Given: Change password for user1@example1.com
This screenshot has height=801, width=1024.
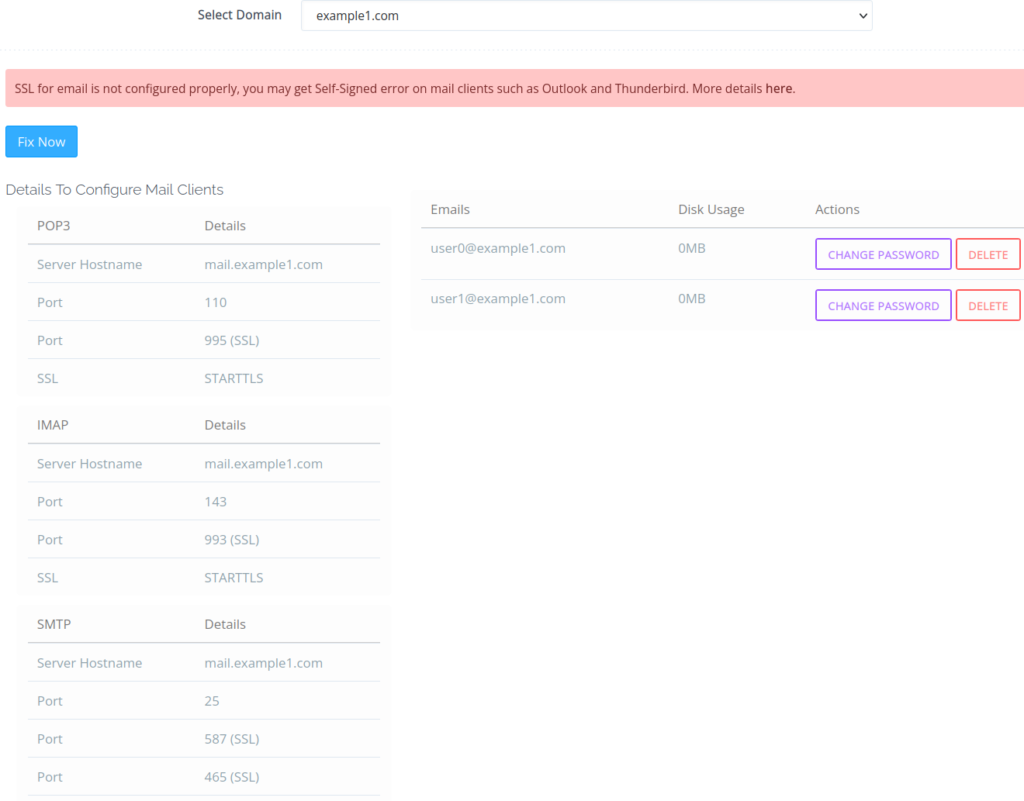Looking at the screenshot, I should click(x=883, y=306).
